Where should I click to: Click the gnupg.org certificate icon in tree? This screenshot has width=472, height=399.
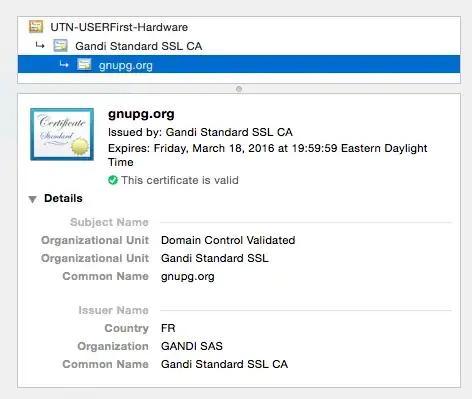[84, 65]
